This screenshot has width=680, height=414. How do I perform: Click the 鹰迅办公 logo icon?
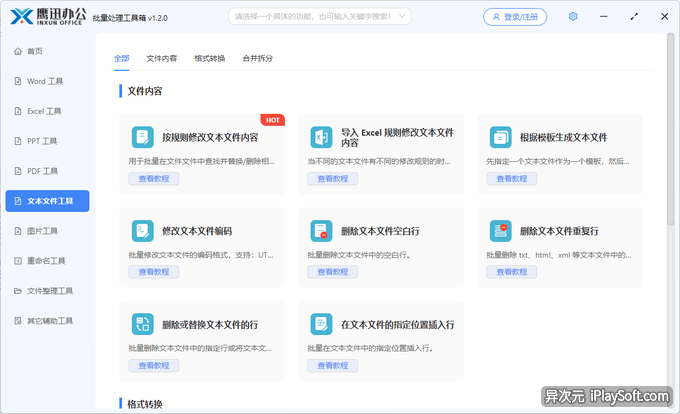click(22, 16)
